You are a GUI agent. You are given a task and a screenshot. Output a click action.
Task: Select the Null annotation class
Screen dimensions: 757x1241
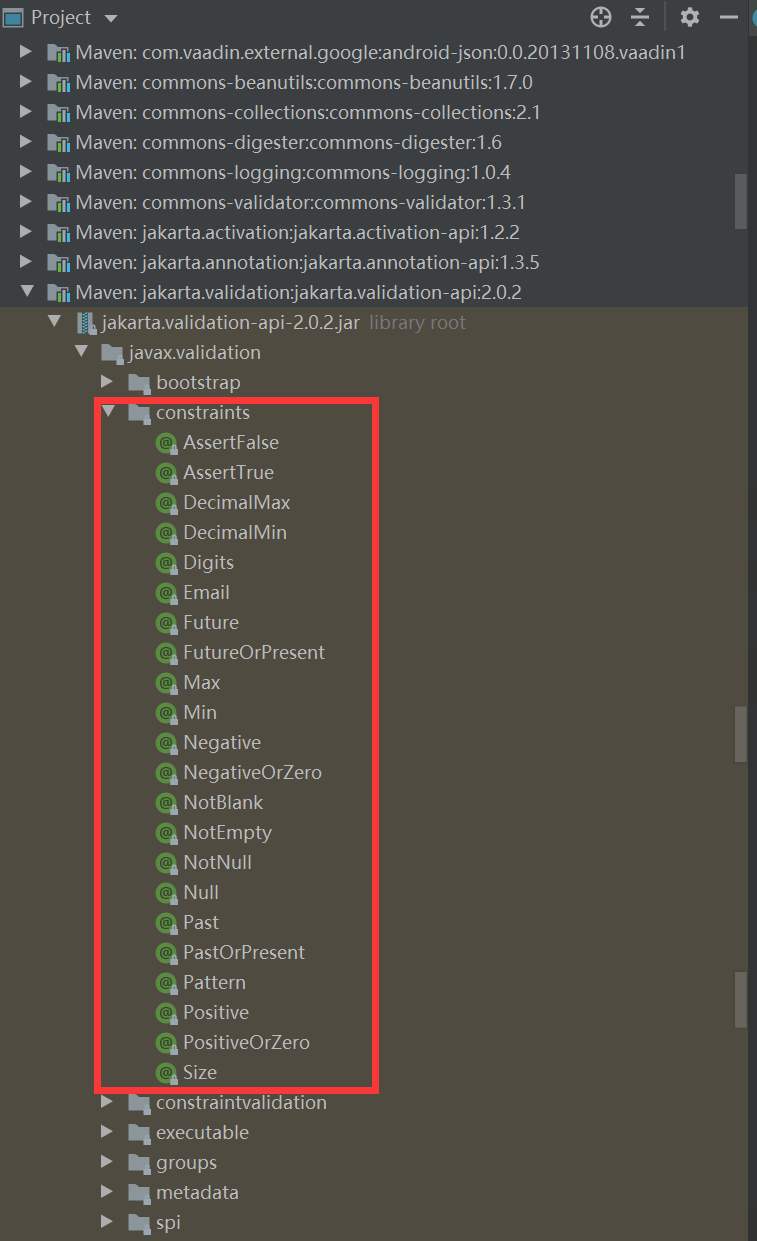pyautogui.click(x=201, y=892)
